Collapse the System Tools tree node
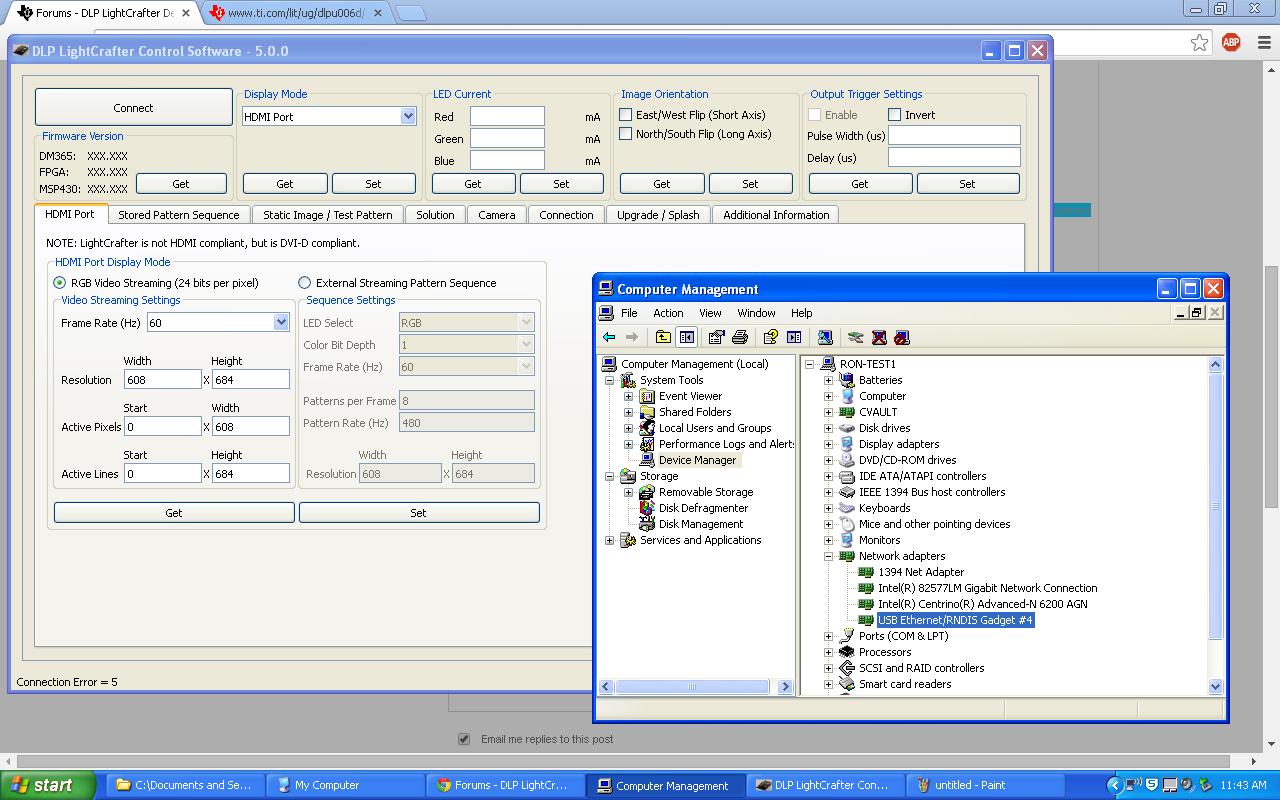Screen dimensions: 1280x800 (609, 380)
